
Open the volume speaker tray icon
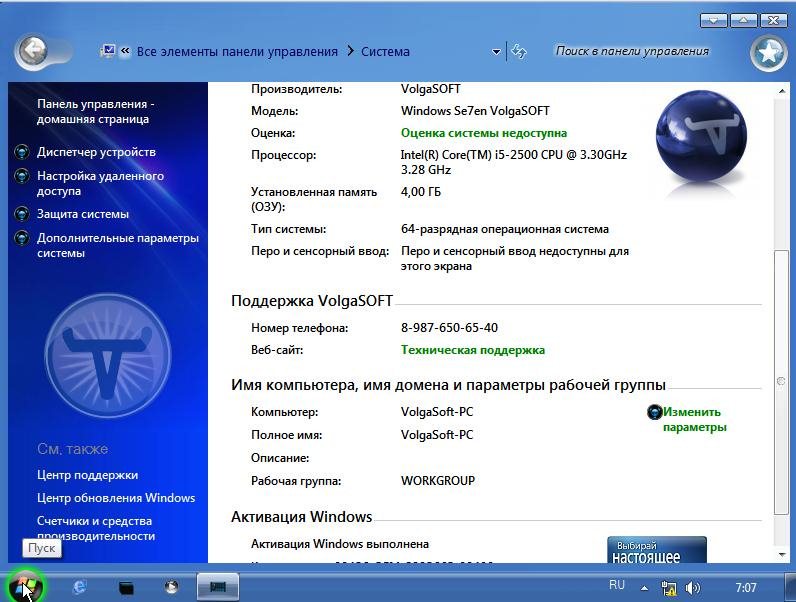point(692,587)
